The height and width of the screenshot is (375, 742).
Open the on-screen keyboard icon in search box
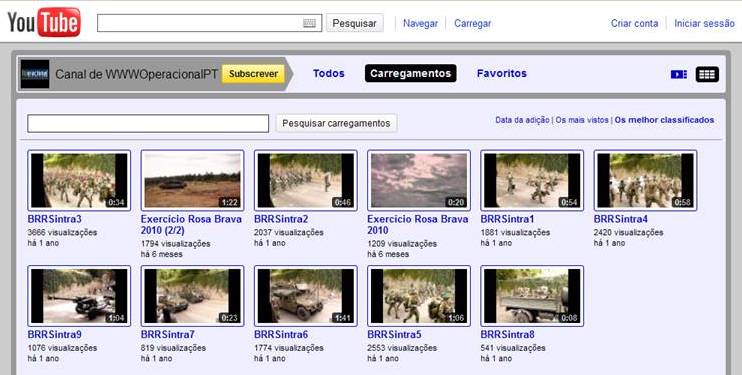click(309, 23)
